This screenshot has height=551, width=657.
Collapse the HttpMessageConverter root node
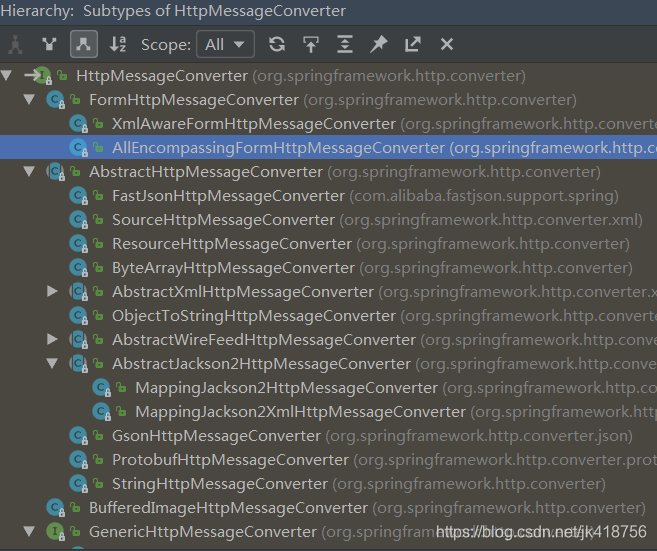pyautogui.click(x=6, y=76)
